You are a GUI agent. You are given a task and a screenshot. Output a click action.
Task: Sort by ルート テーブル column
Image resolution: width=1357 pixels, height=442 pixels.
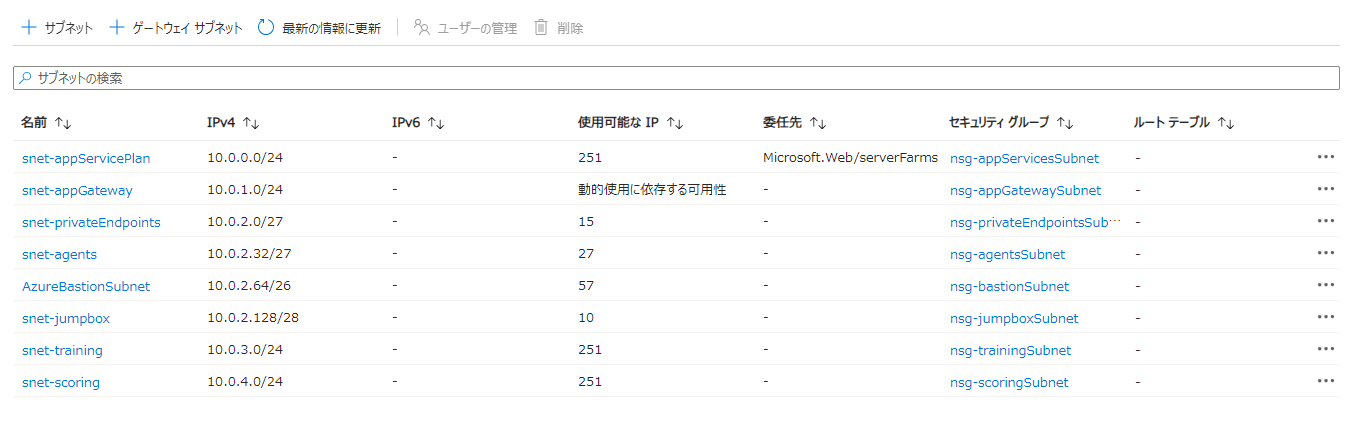tap(1184, 122)
